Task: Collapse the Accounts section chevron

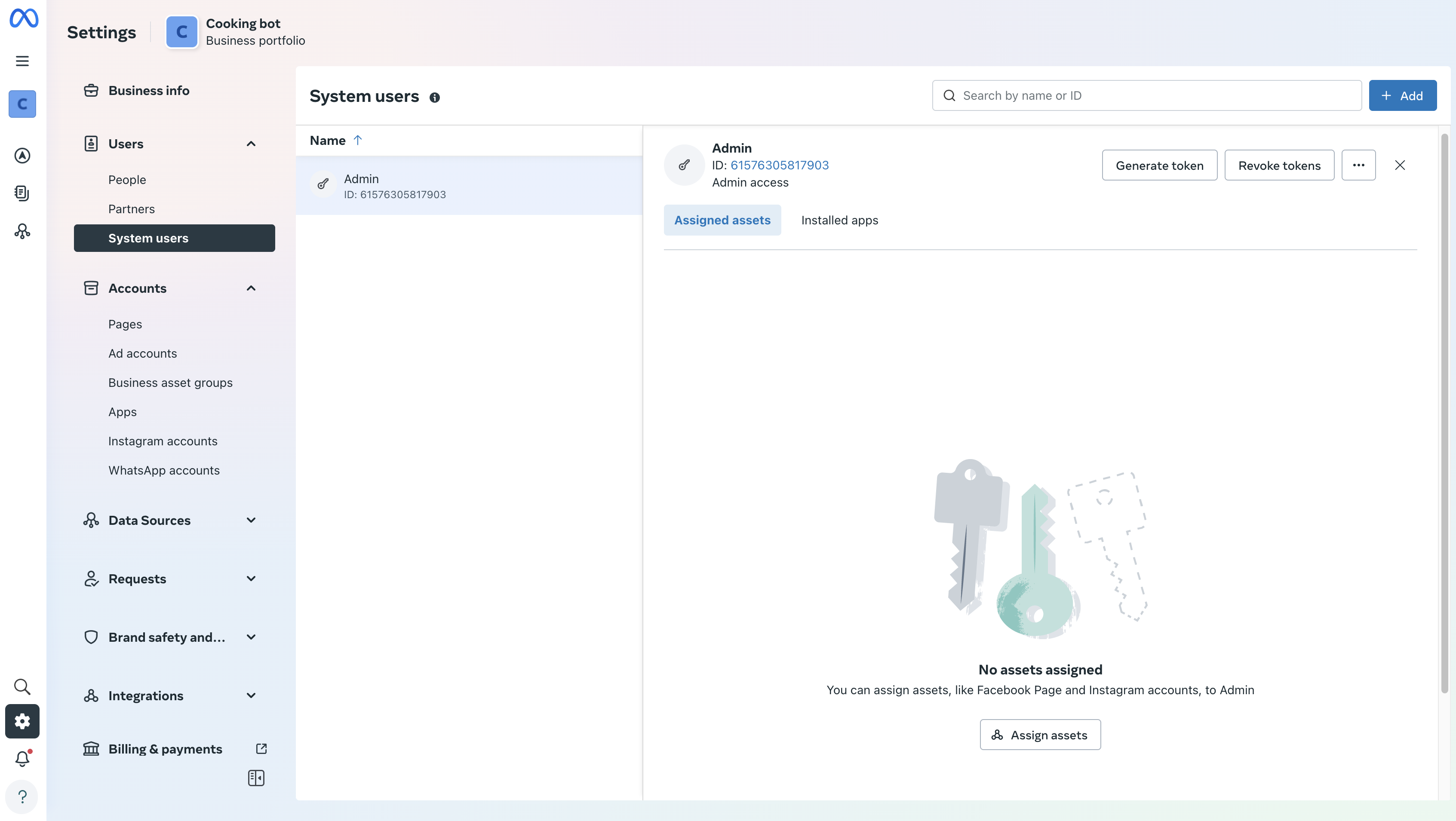Action: point(252,288)
